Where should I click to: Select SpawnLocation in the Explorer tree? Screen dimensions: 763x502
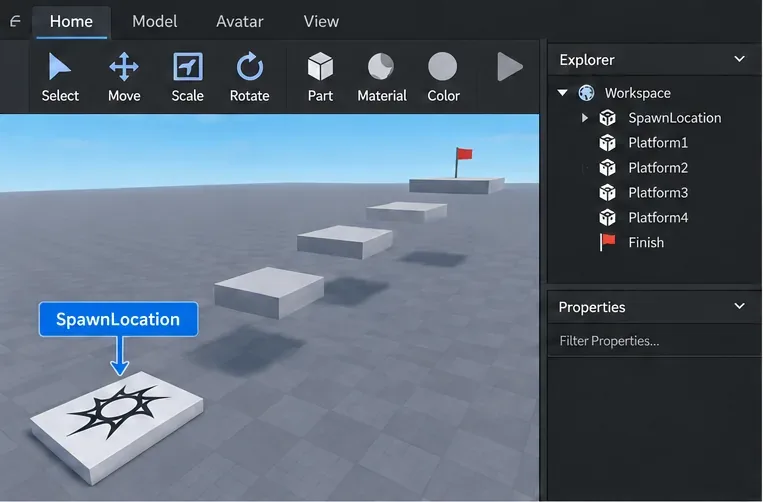pos(674,118)
